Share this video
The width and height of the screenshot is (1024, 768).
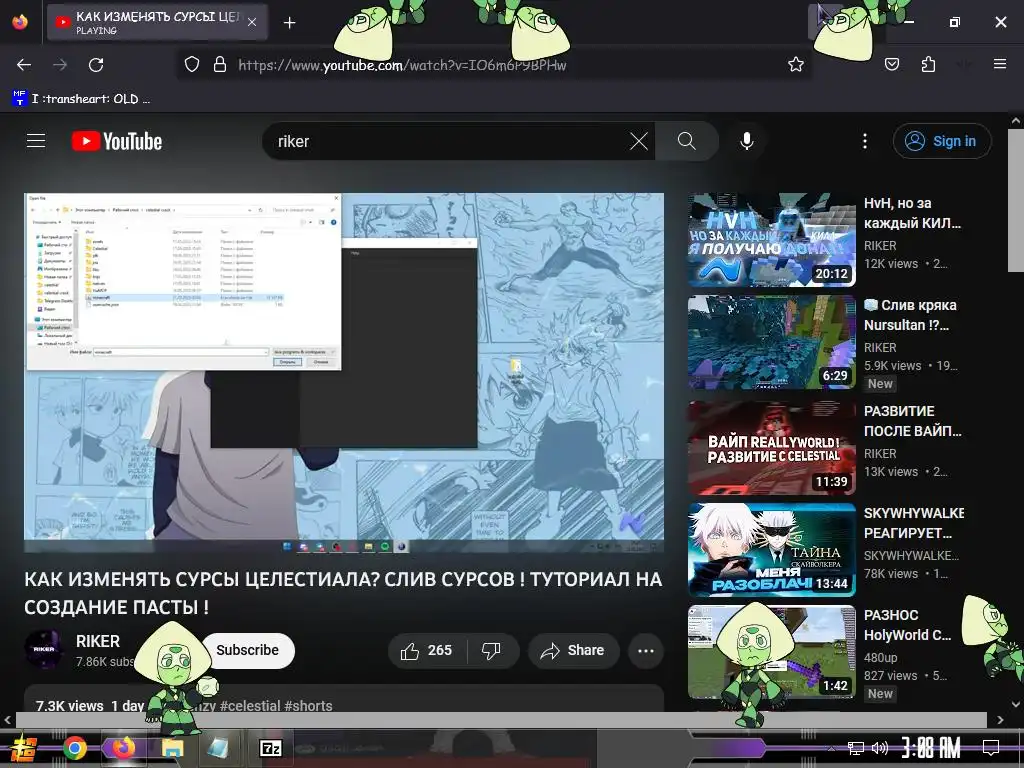pyautogui.click(x=573, y=650)
